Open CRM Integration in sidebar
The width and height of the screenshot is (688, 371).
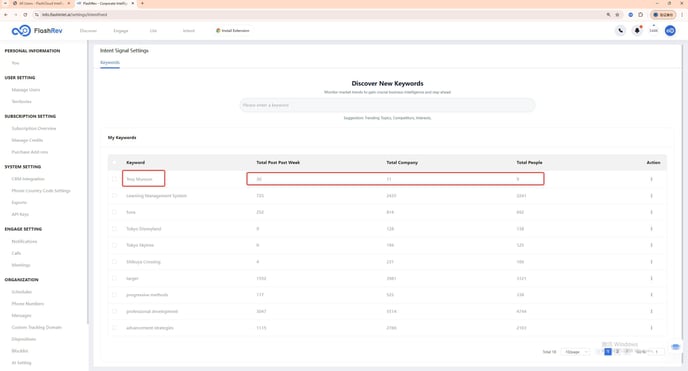[x=28, y=179]
